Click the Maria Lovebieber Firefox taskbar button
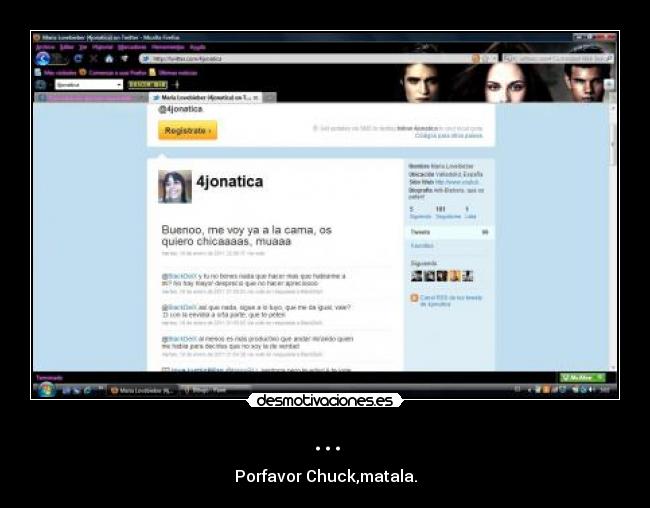The height and width of the screenshot is (508, 650). coord(143,390)
